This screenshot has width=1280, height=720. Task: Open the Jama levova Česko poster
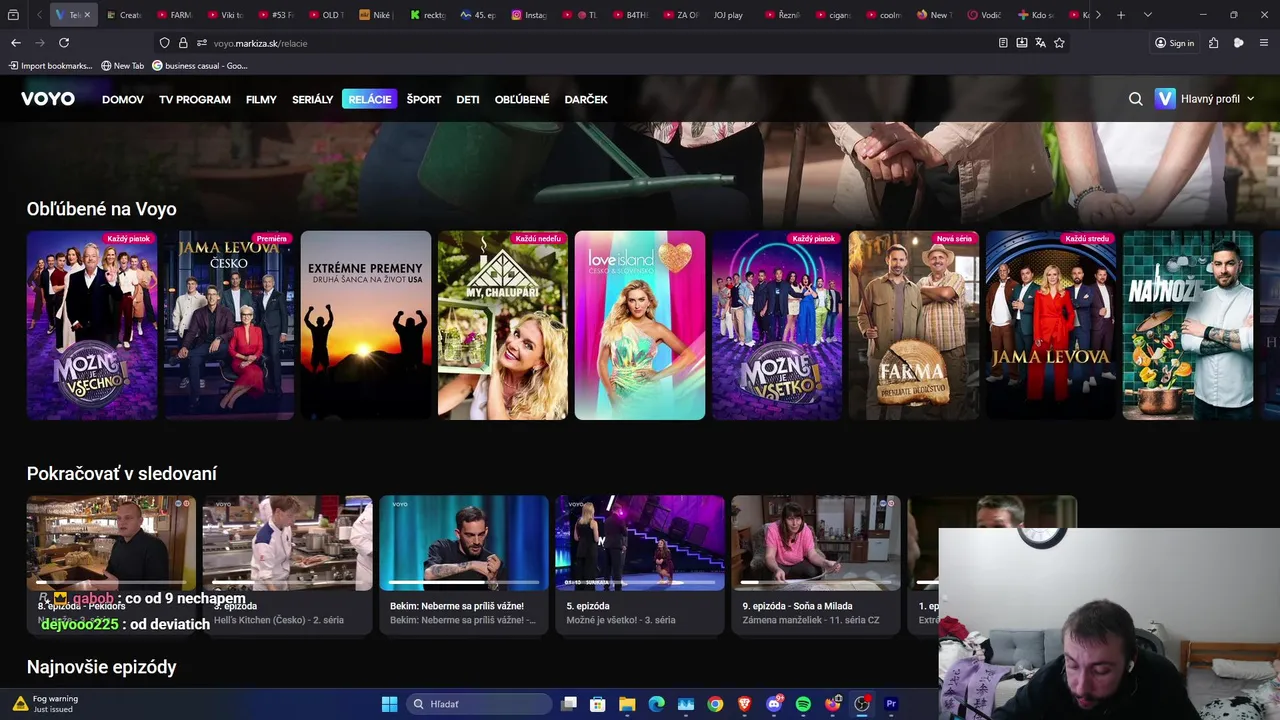(229, 325)
